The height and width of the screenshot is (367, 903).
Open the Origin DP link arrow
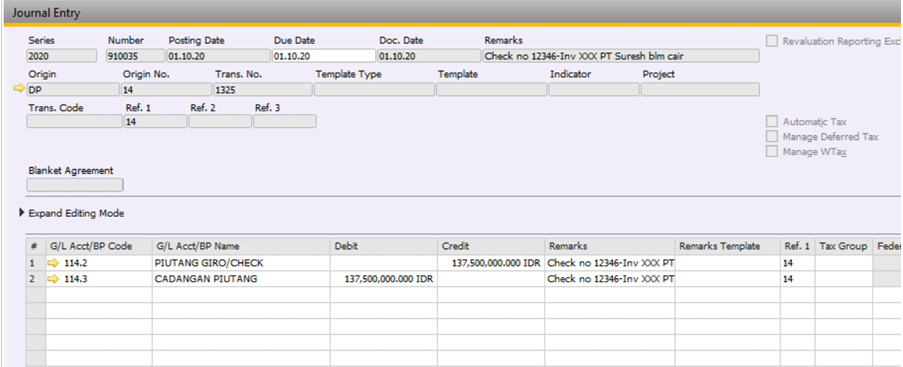point(20,89)
